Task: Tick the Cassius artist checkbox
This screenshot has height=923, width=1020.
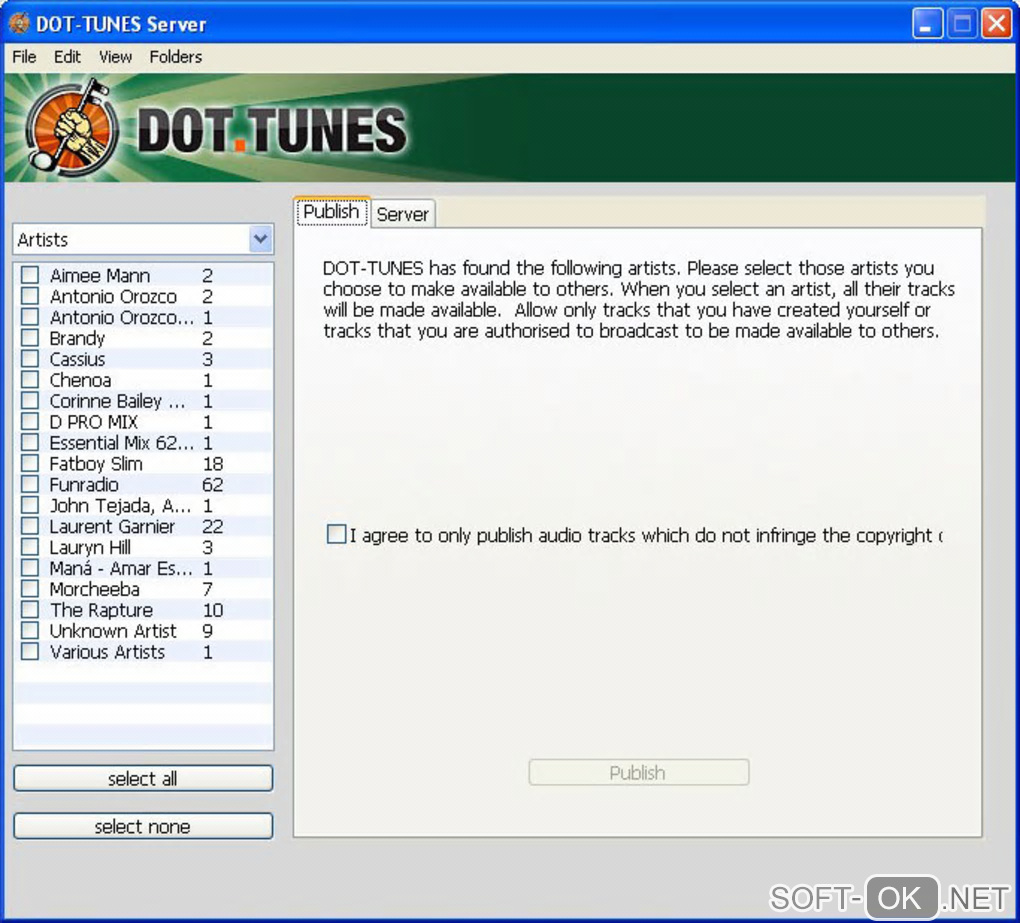Action: 30,358
